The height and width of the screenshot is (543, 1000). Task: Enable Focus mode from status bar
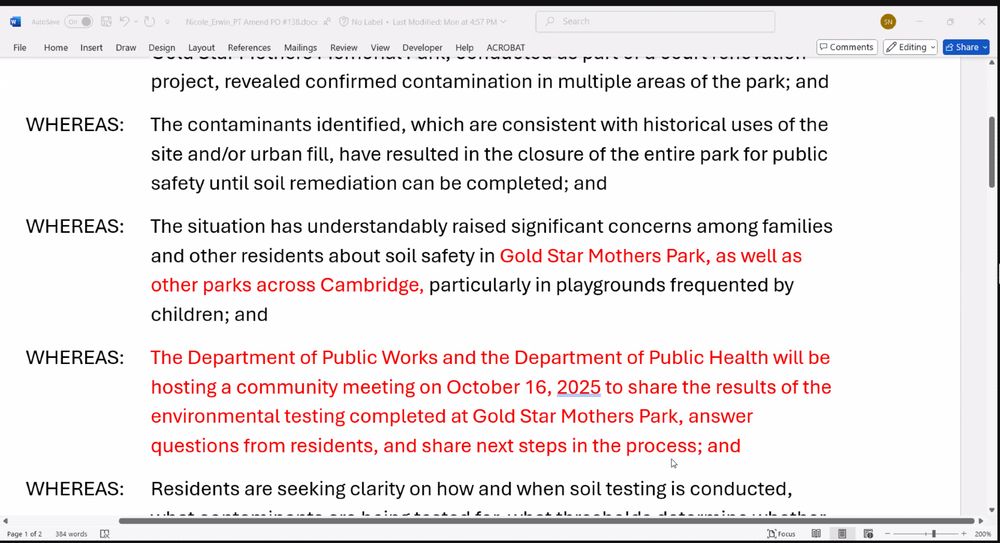pos(781,534)
